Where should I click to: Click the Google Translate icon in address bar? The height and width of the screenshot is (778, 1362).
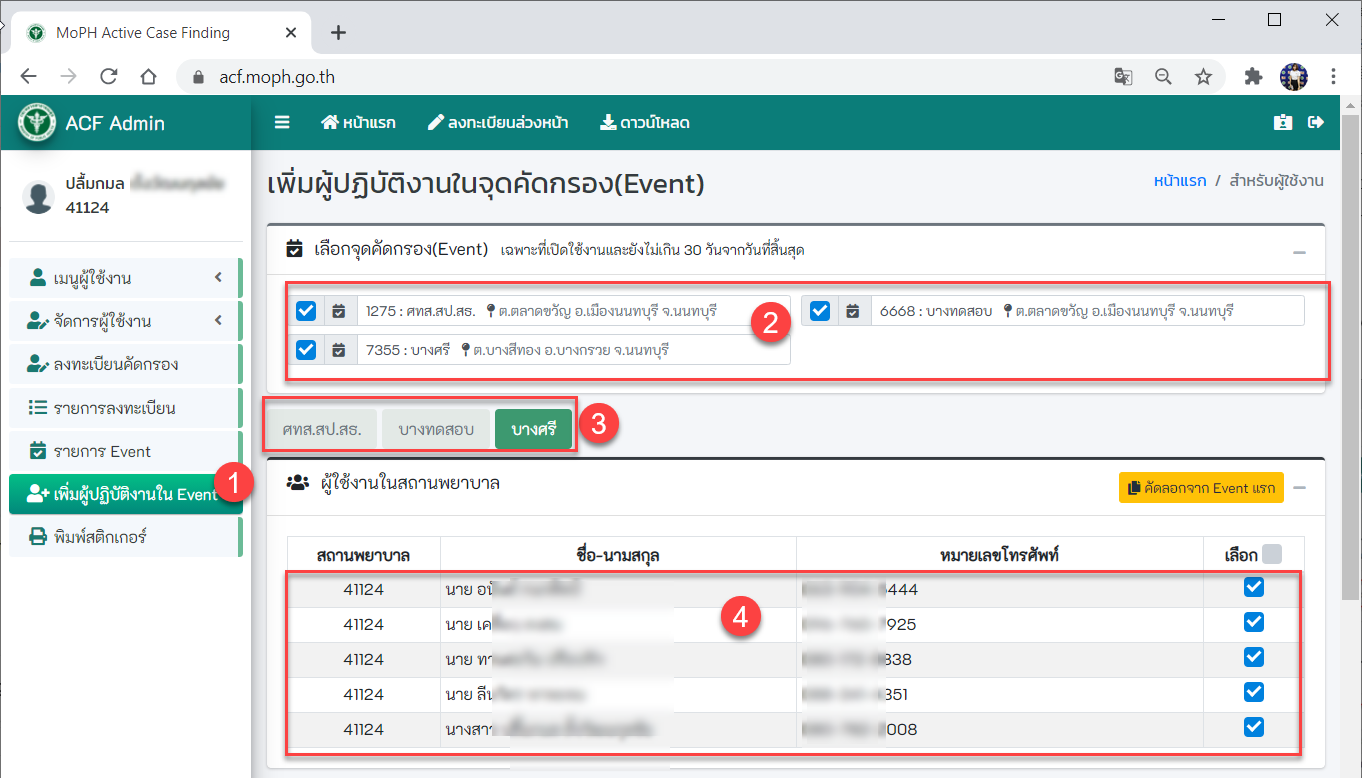(1124, 77)
